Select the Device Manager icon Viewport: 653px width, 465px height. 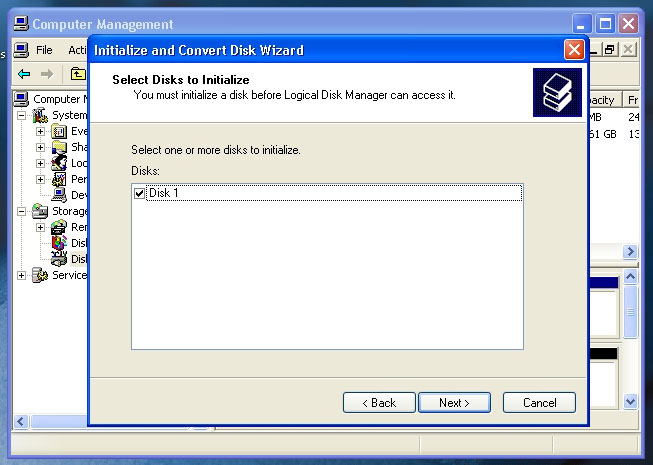click(x=59, y=195)
